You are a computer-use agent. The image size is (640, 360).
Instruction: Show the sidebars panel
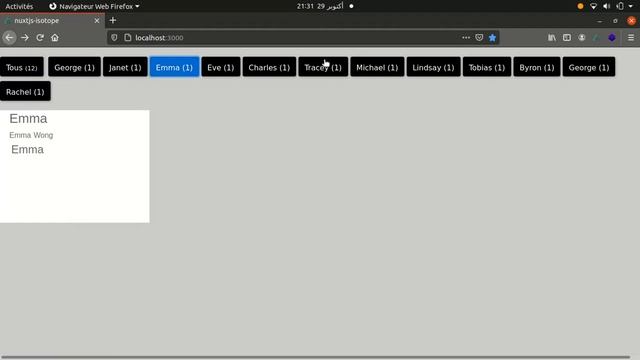click(x=567, y=38)
